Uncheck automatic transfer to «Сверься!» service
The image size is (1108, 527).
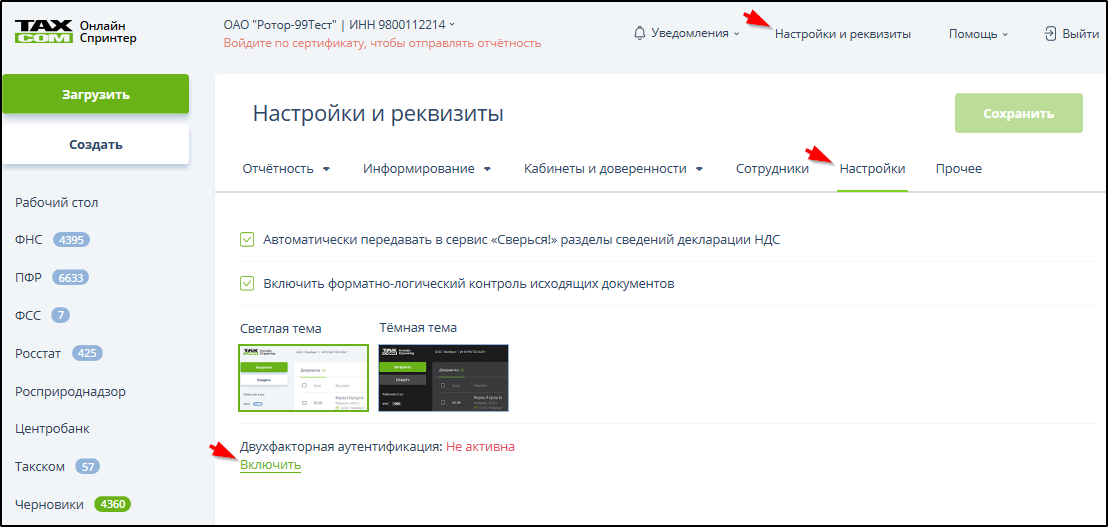(247, 239)
